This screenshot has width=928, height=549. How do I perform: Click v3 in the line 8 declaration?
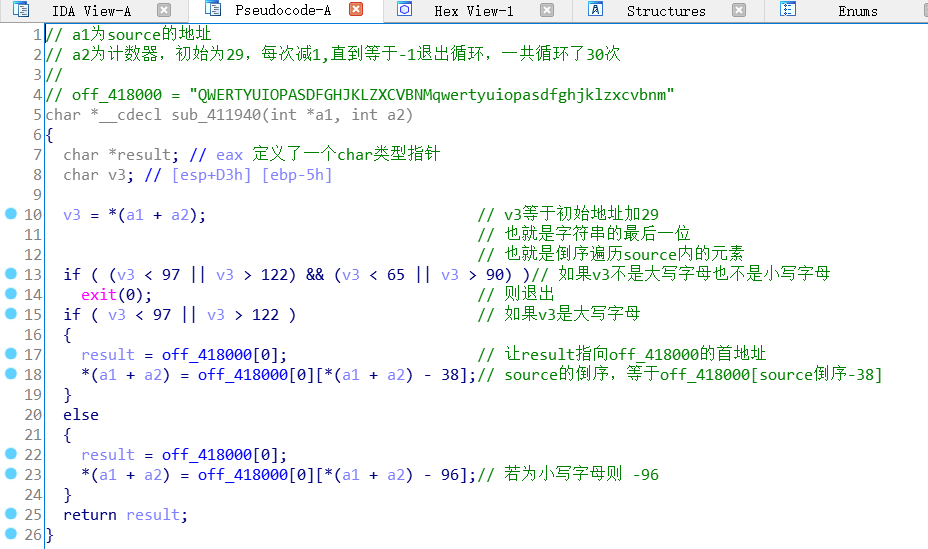coord(117,175)
